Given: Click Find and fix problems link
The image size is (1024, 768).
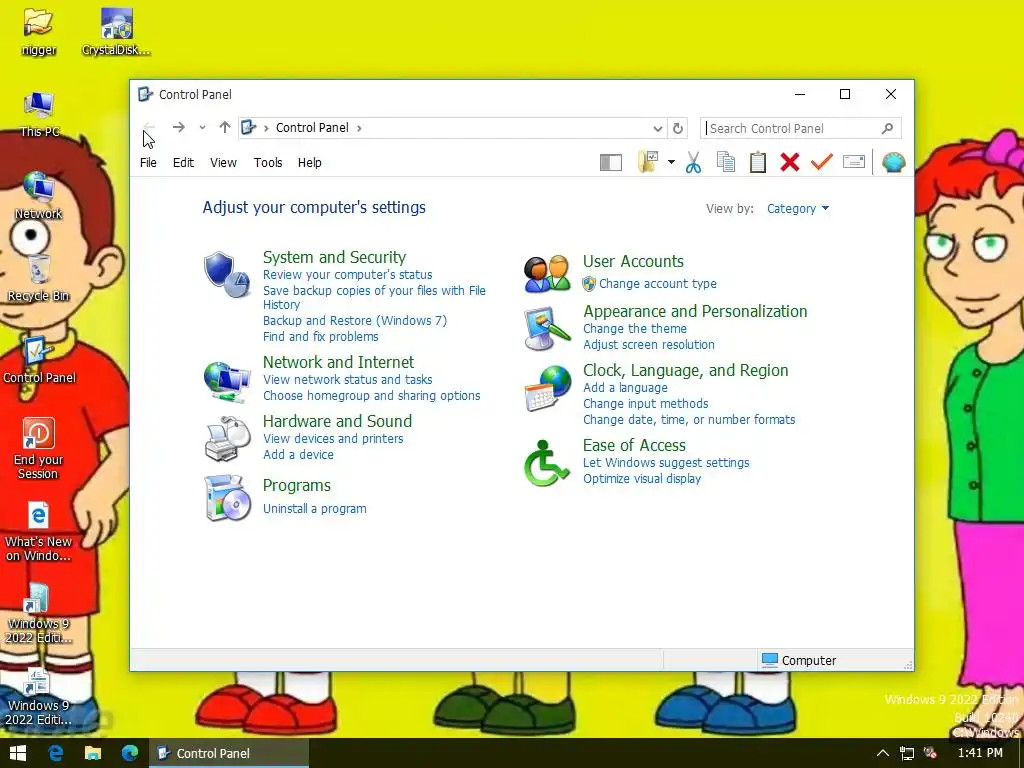Looking at the screenshot, I should tap(321, 336).
